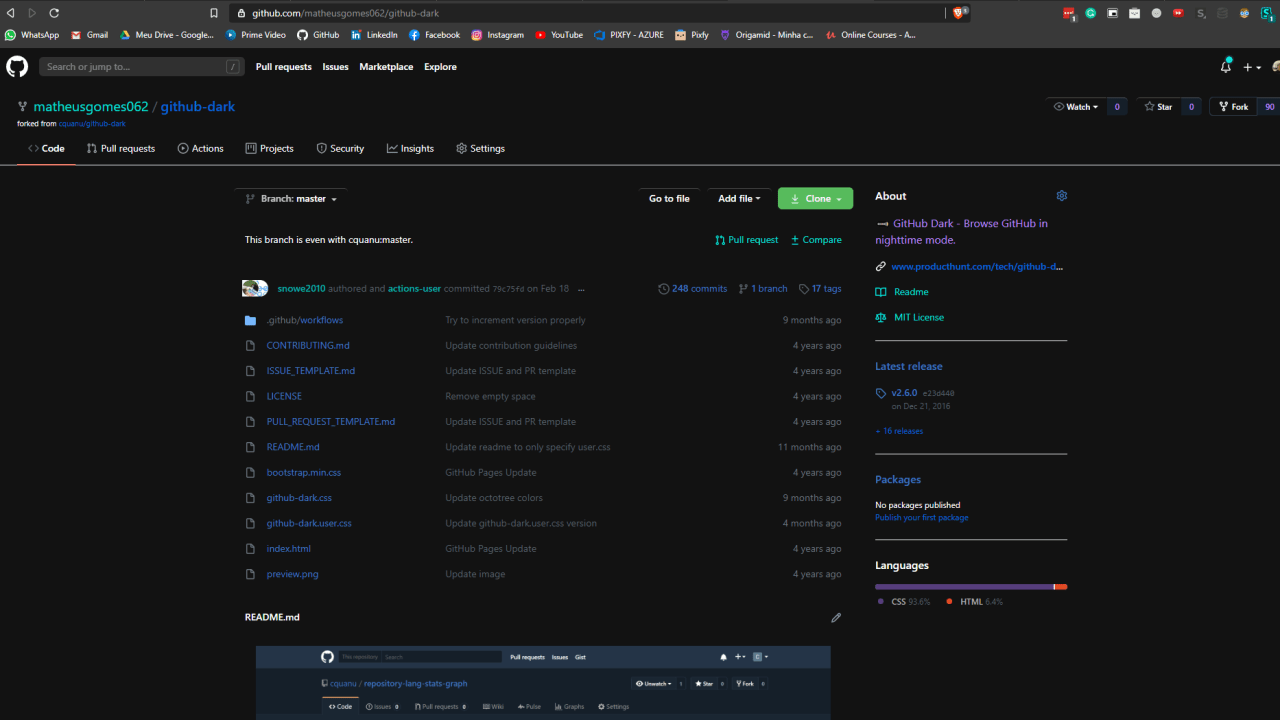Click the Compare link

816,240
